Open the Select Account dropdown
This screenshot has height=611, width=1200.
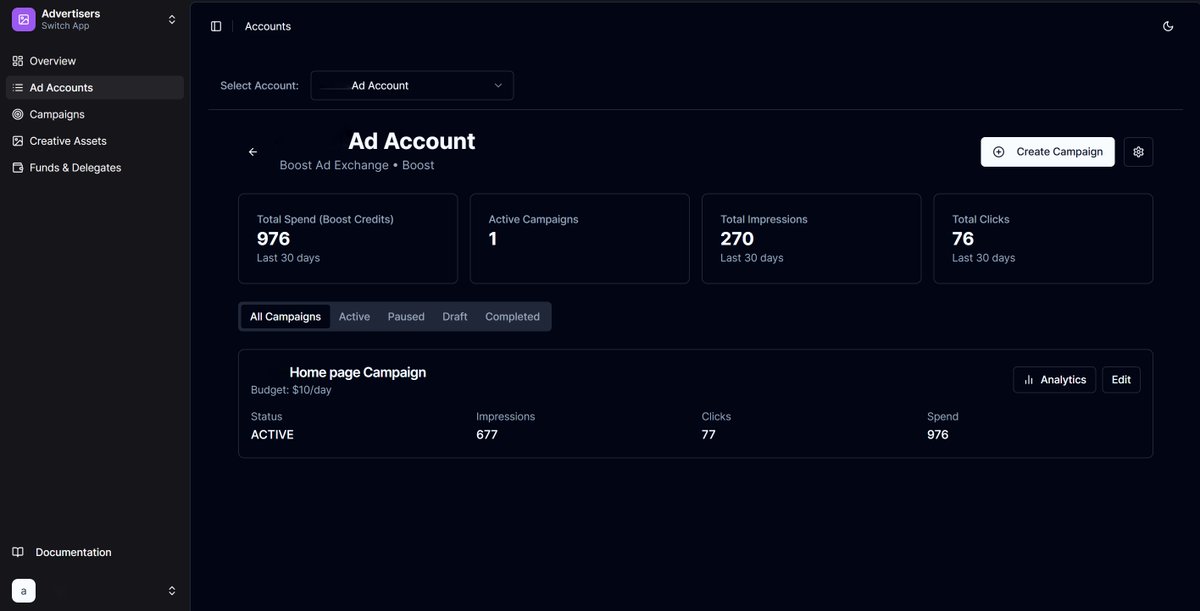(412, 85)
